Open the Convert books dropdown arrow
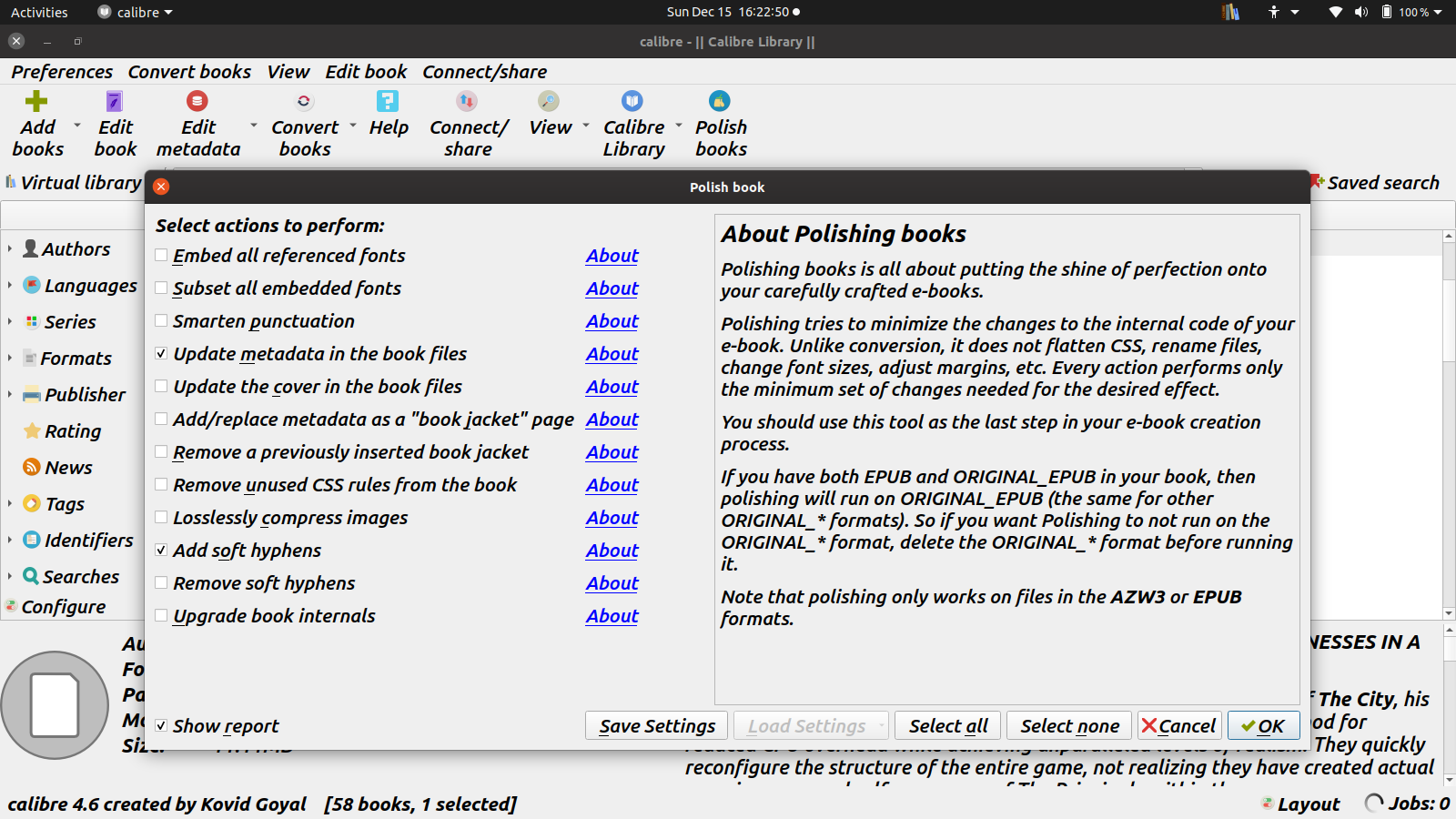 click(x=352, y=126)
